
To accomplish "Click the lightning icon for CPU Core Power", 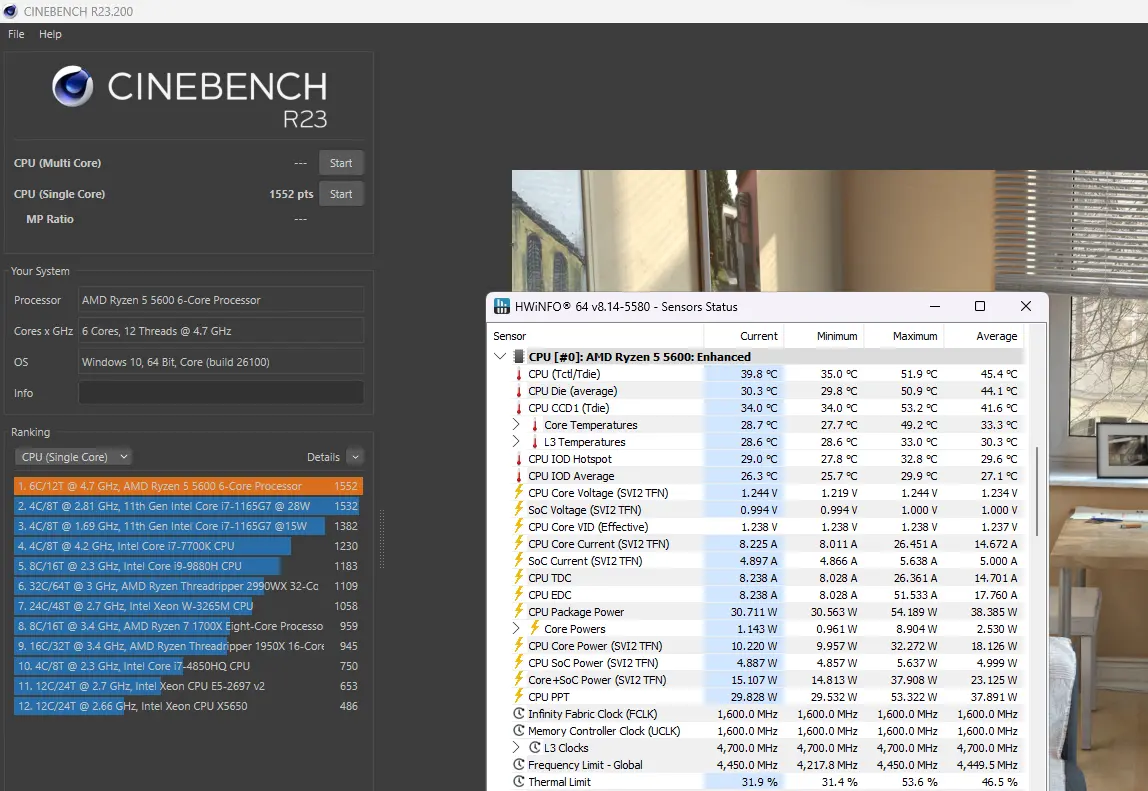I will [x=519, y=645].
